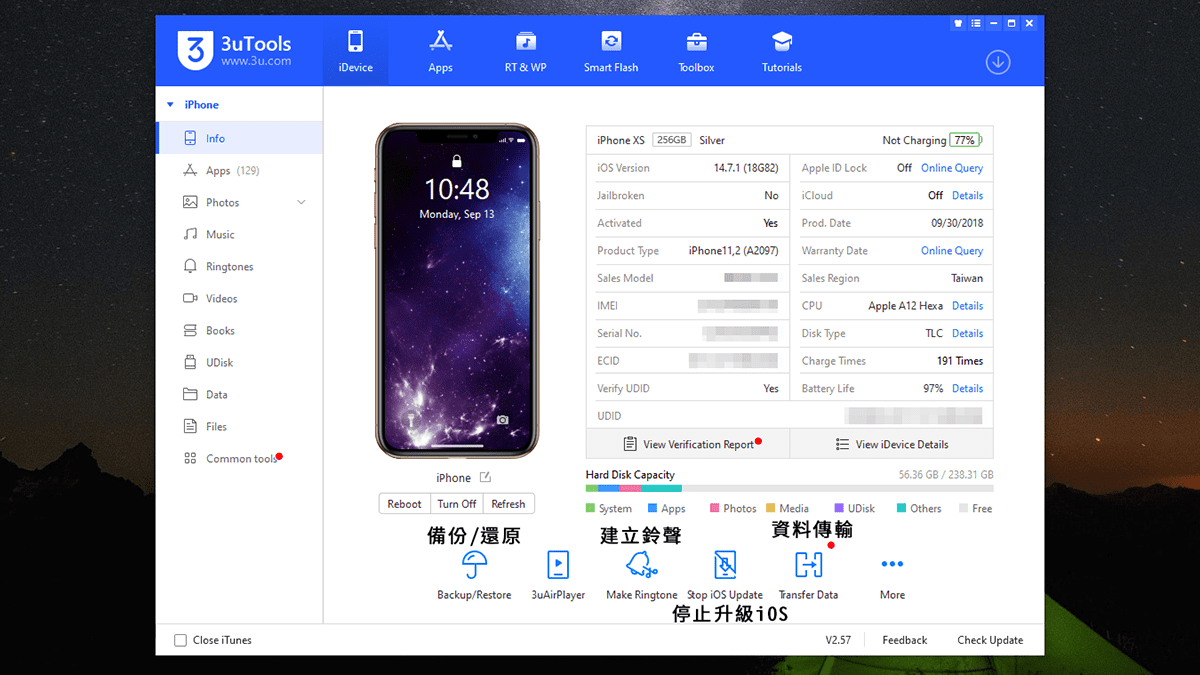The image size is (1200, 675).
Task: Enable the Close iTunes checkbox
Action: coord(180,640)
